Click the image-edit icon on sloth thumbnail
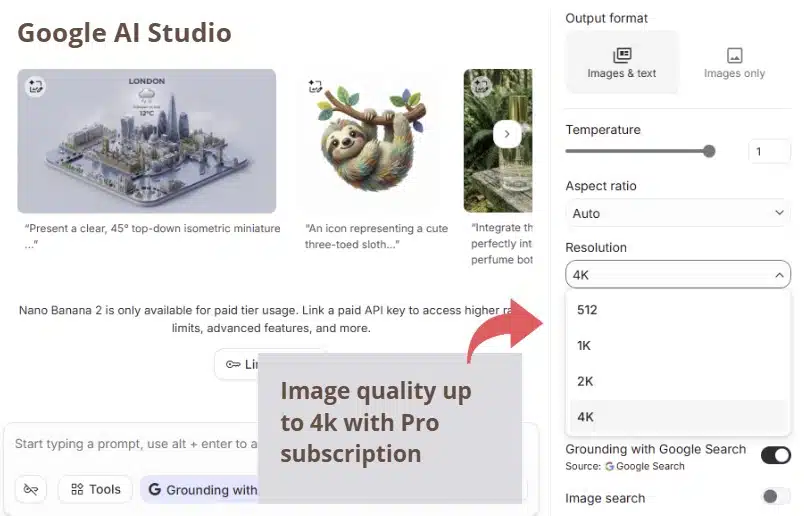 pyautogui.click(x=317, y=87)
